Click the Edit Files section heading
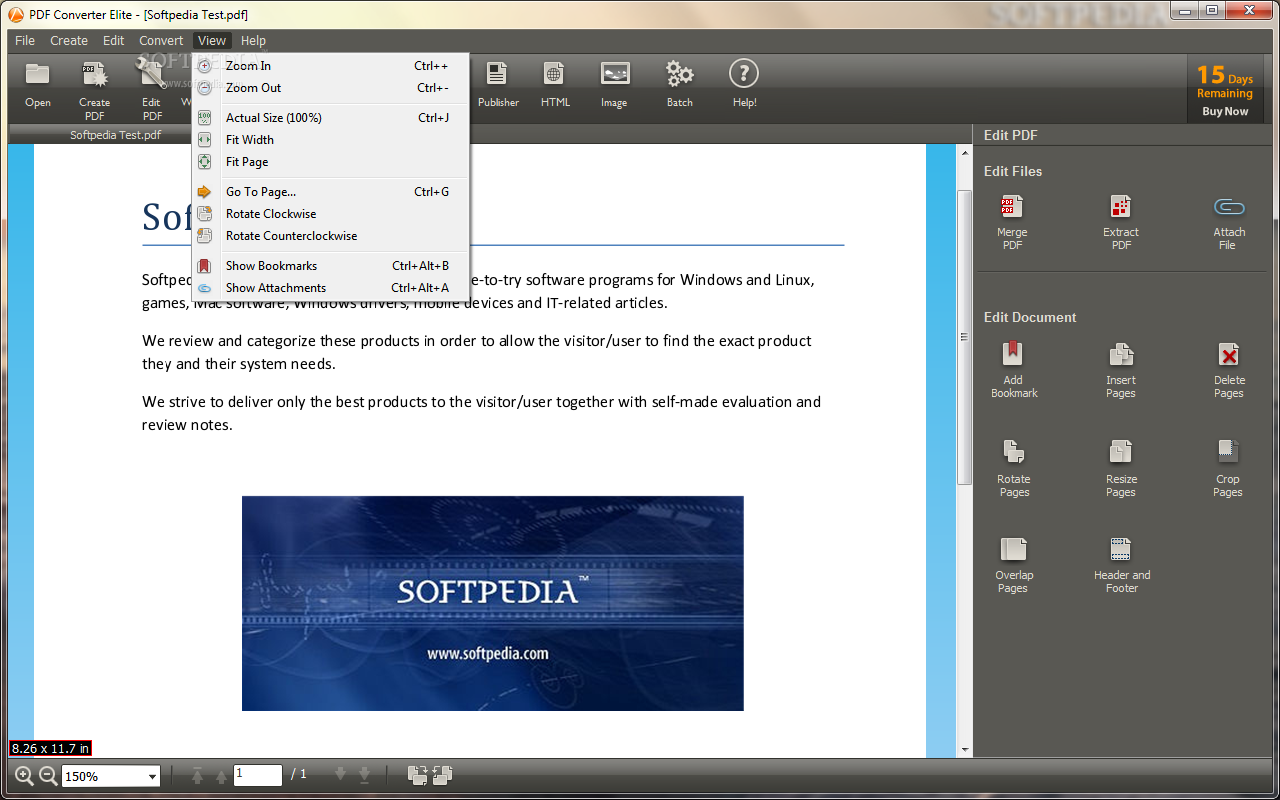Image resolution: width=1280 pixels, height=800 pixels. pyautogui.click(x=1013, y=171)
